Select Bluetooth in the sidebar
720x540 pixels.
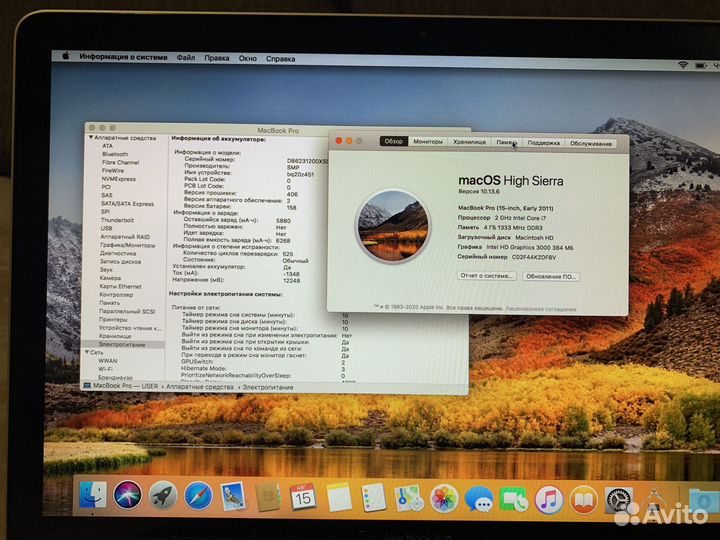115,154
